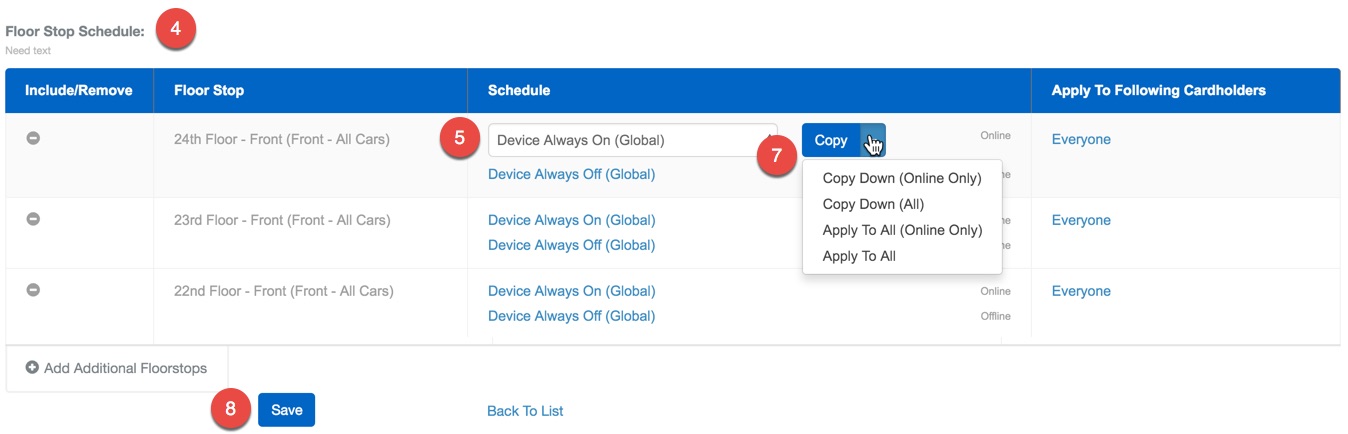Viewport: 1348px width, 434px height.
Task: Pick Apply To All (Online Only)
Action: pyautogui.click(x=901, y=230)
